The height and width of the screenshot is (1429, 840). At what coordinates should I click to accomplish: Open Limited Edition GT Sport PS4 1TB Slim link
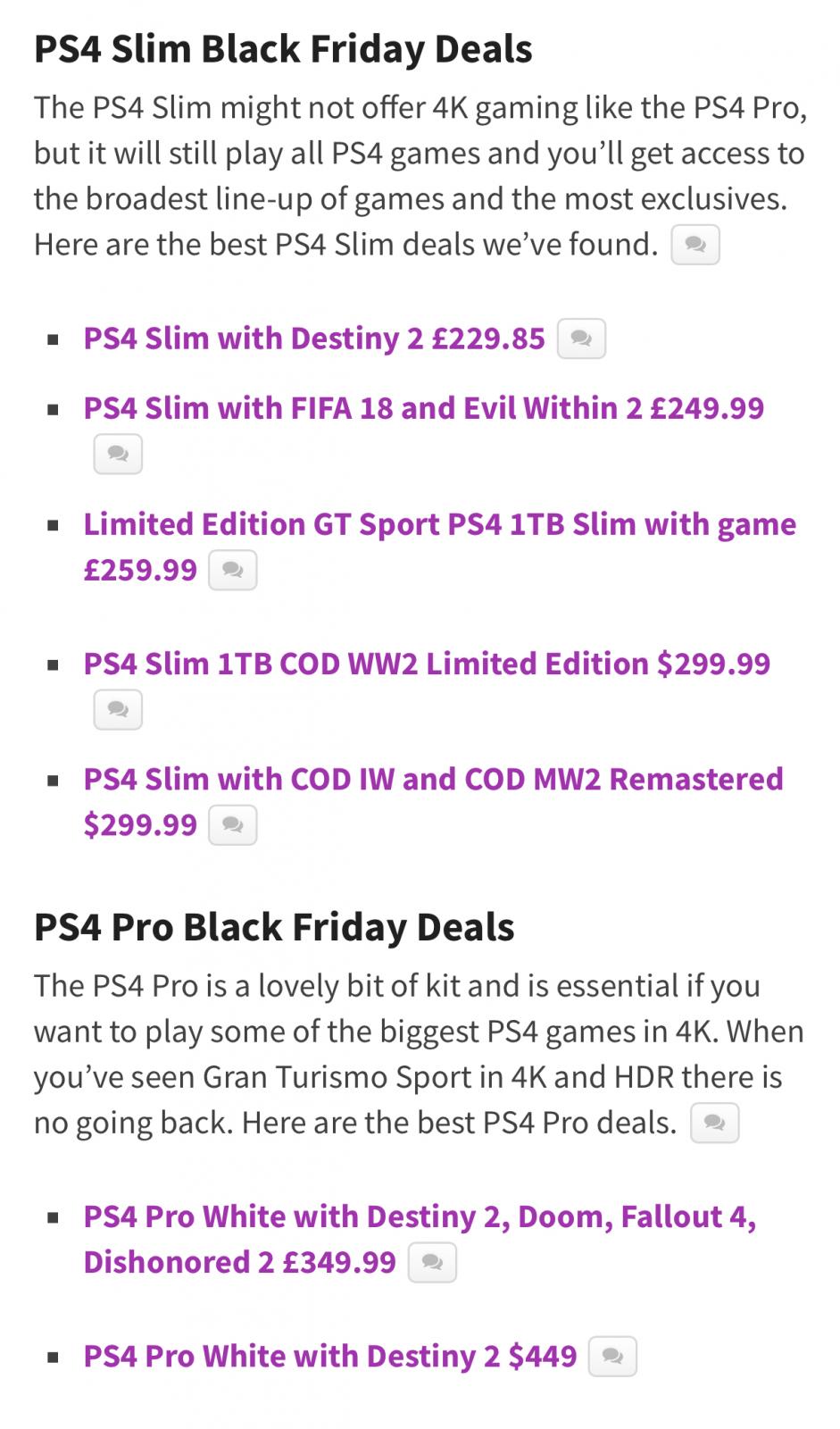click(x=440, y=547)
